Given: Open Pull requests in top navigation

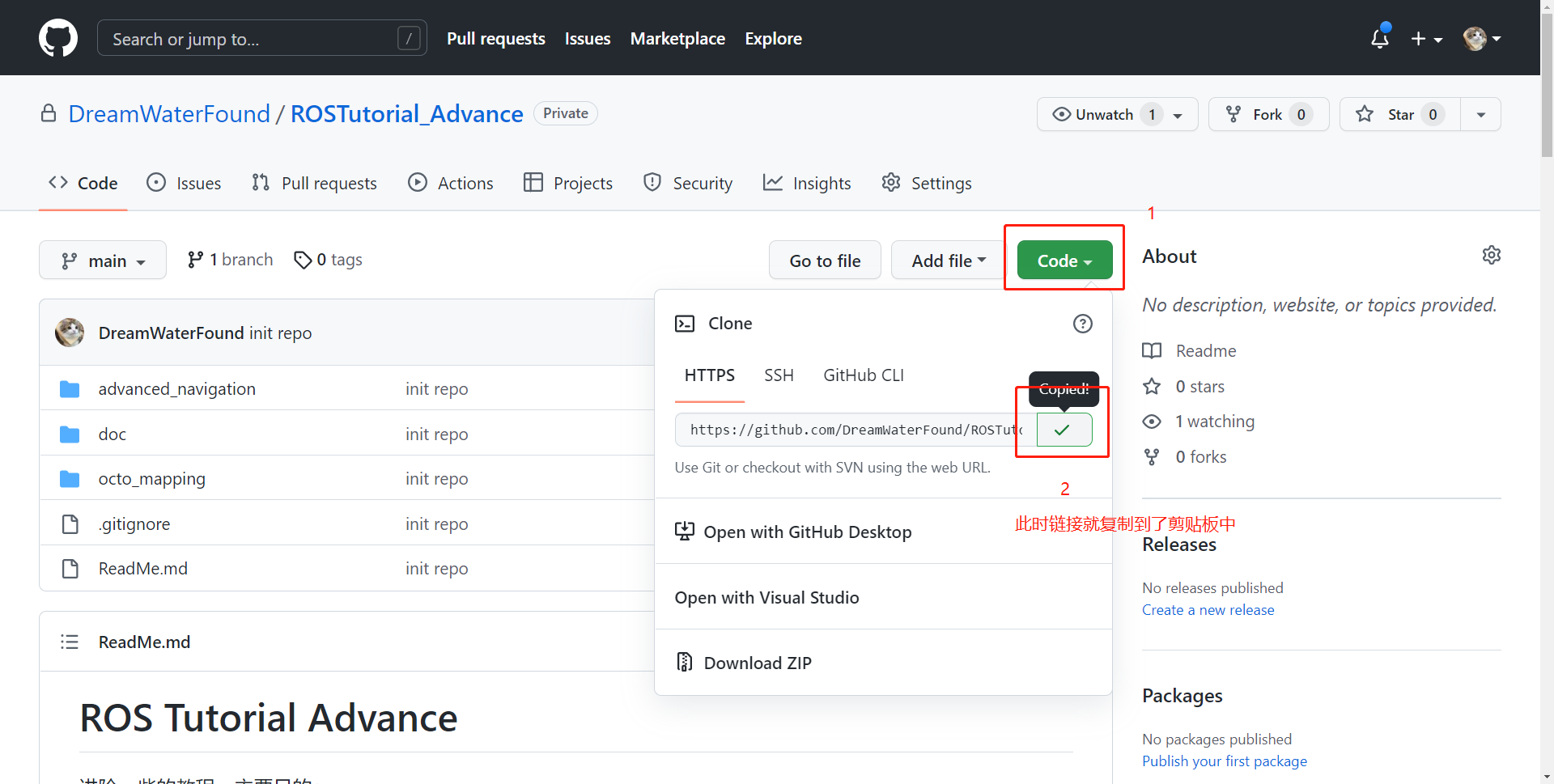Looking at the screenshot, I should pyautogui.click(x=496, y=39).
